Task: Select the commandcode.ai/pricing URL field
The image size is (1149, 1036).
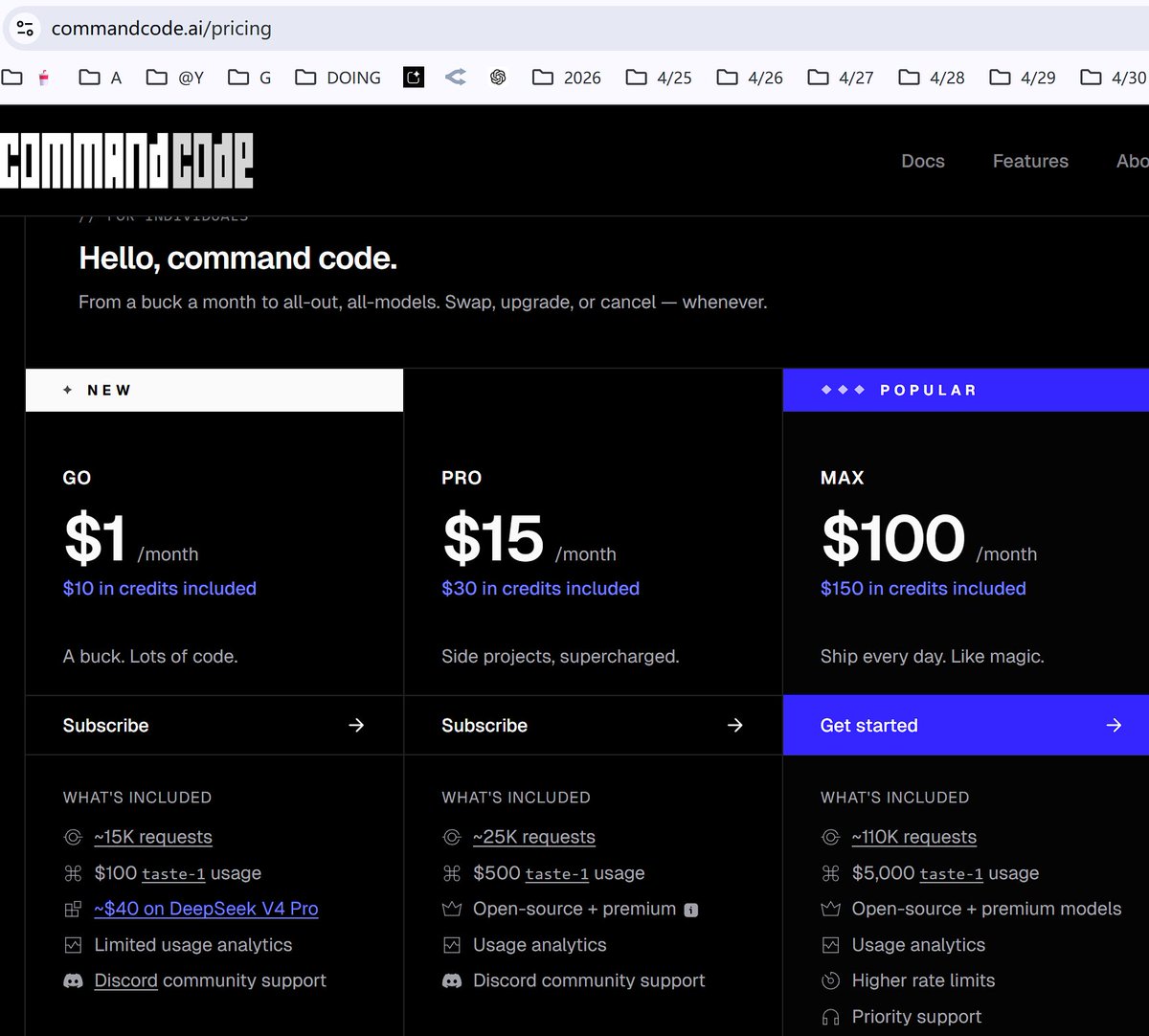Action: [x=161, y=29]
